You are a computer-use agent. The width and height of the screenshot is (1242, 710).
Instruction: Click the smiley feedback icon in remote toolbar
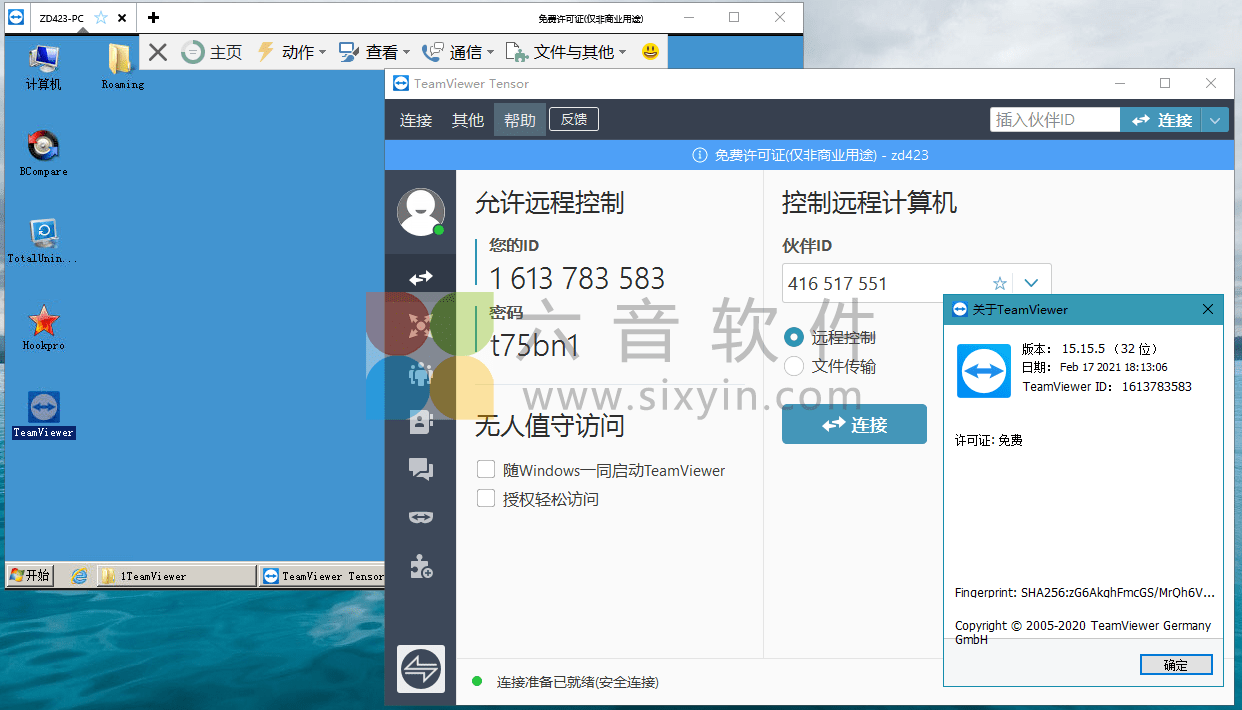[x=650, y=51]
